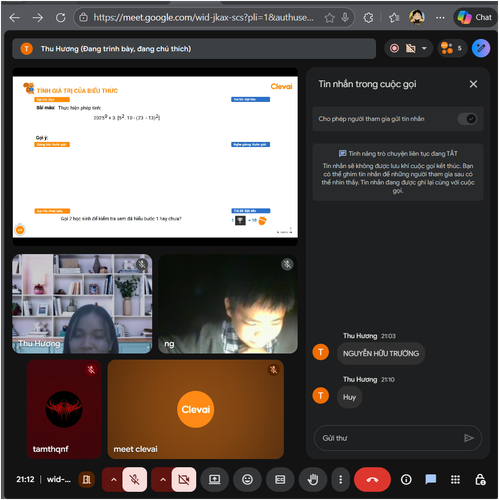Screen dimensions: 499x500
Task: Open the browser profile avatar
Action: point(417,17)
